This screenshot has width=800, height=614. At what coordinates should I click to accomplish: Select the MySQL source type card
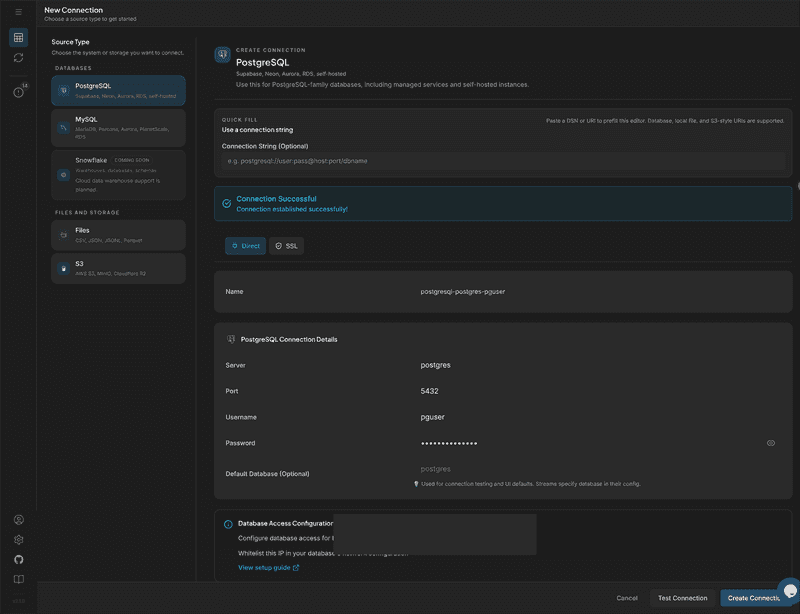click(118, 128)
